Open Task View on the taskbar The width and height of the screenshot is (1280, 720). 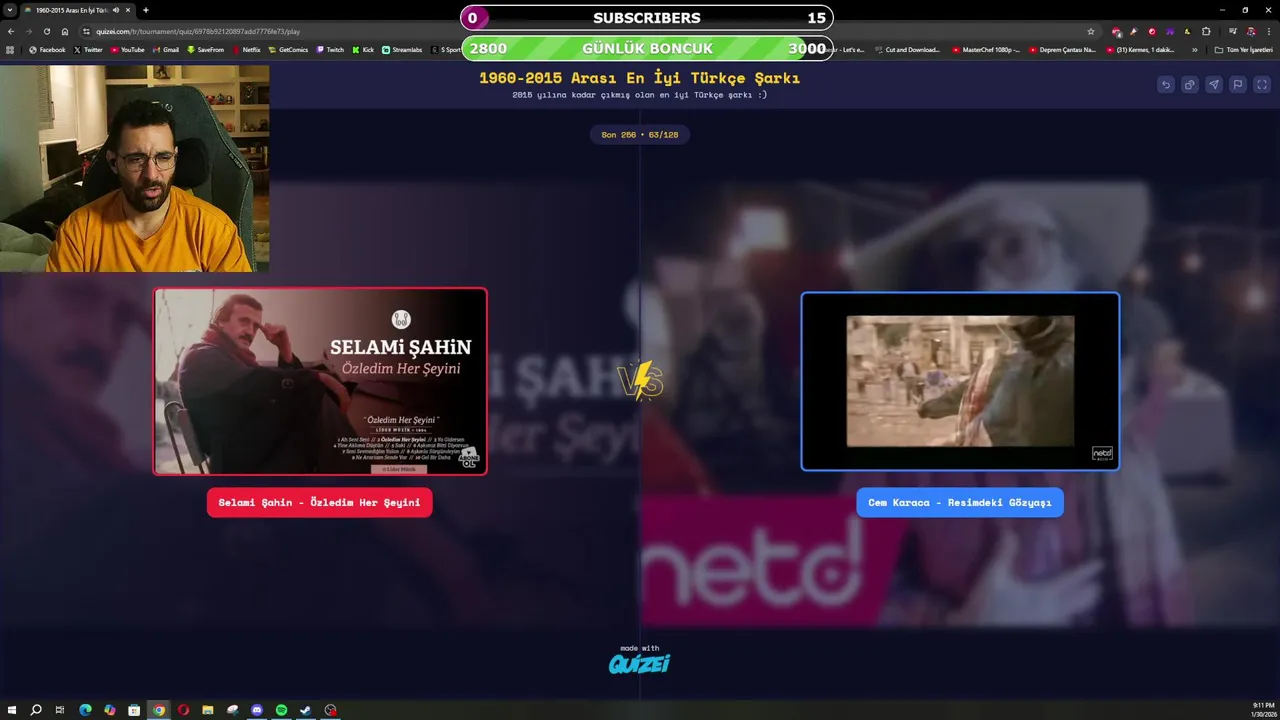(x=60, y=710)
